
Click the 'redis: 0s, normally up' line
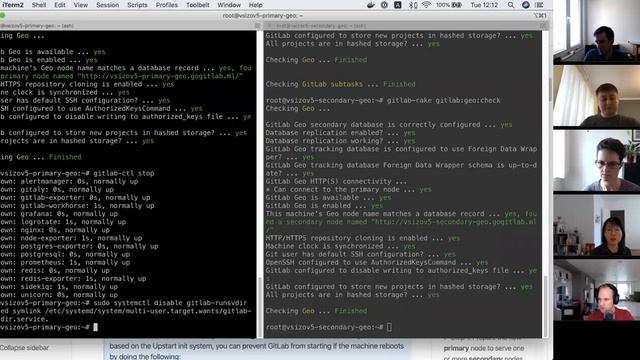(x=55, y=270)
